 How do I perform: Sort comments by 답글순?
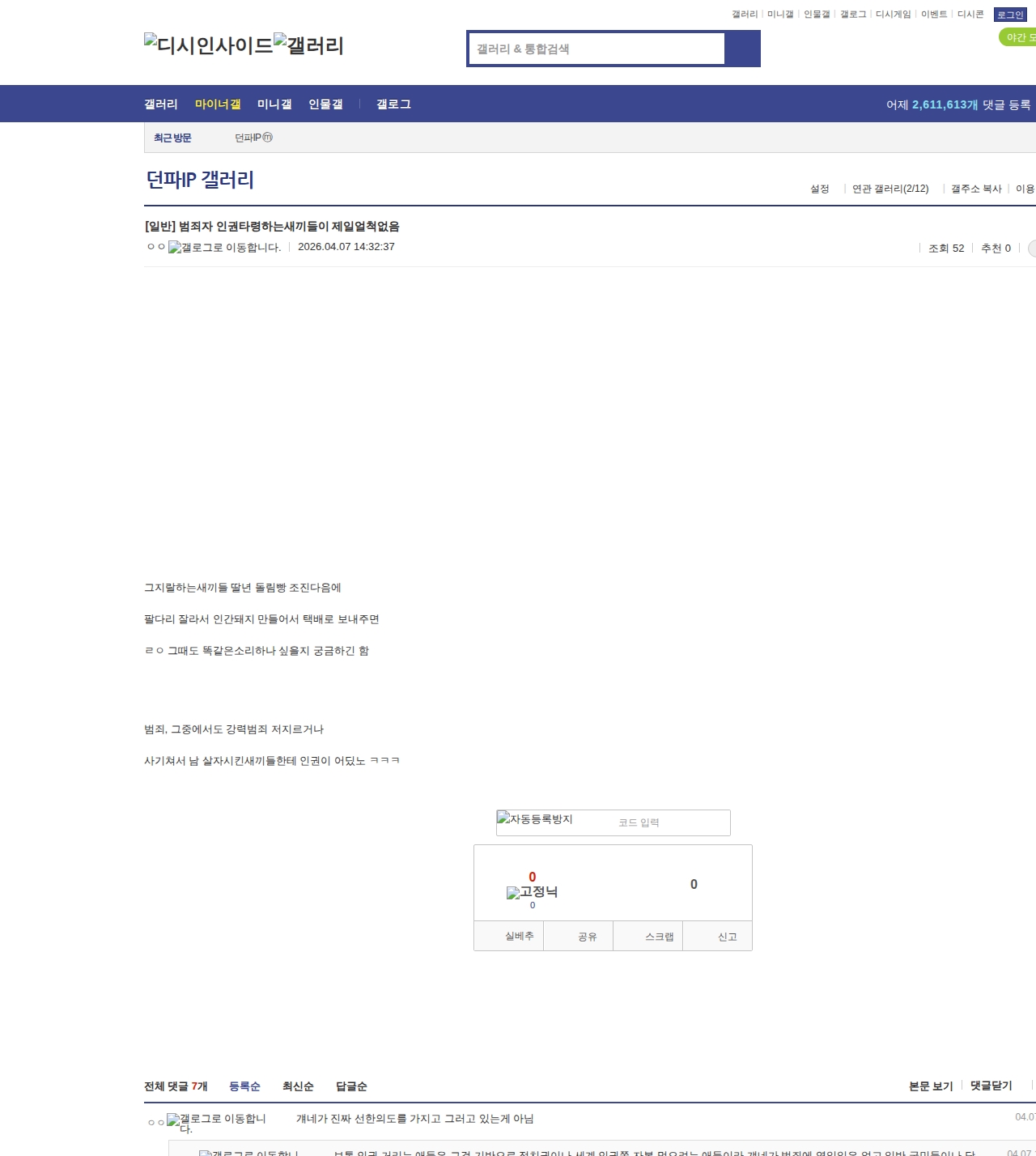click(x=351, y=1086)
